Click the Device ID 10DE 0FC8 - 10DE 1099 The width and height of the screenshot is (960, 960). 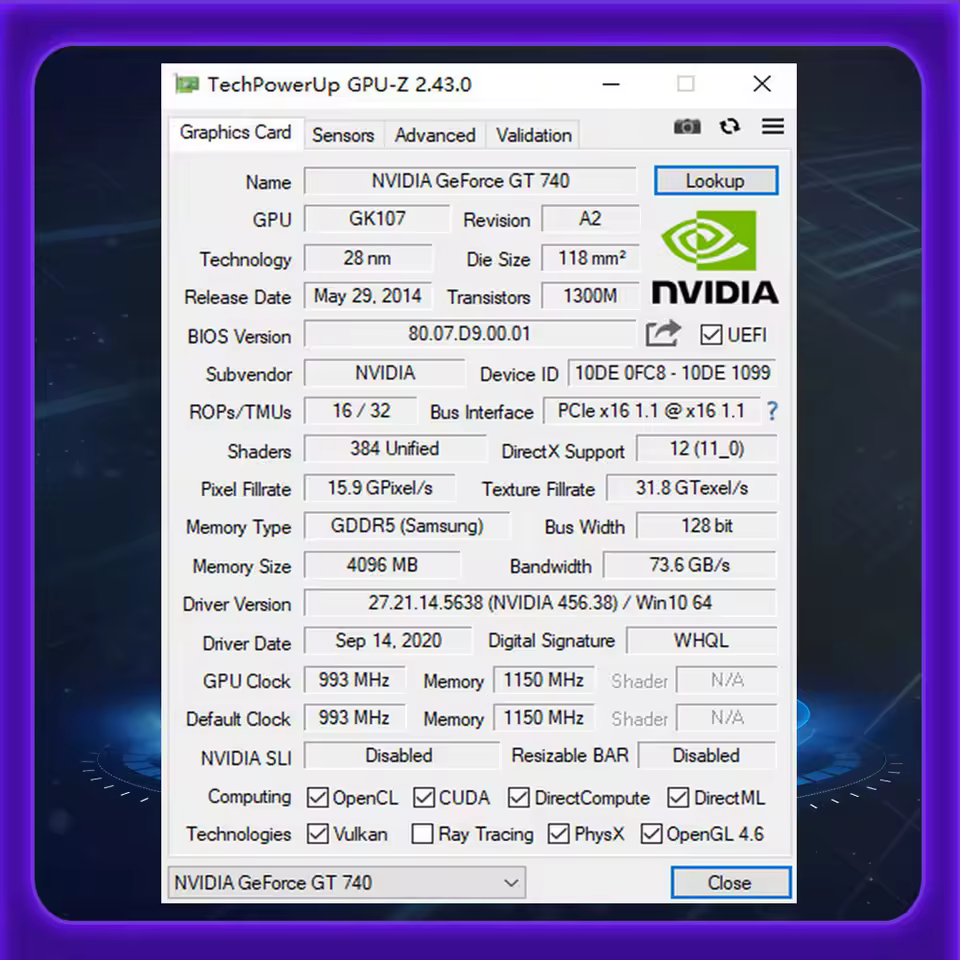click(x=673, y=373)
